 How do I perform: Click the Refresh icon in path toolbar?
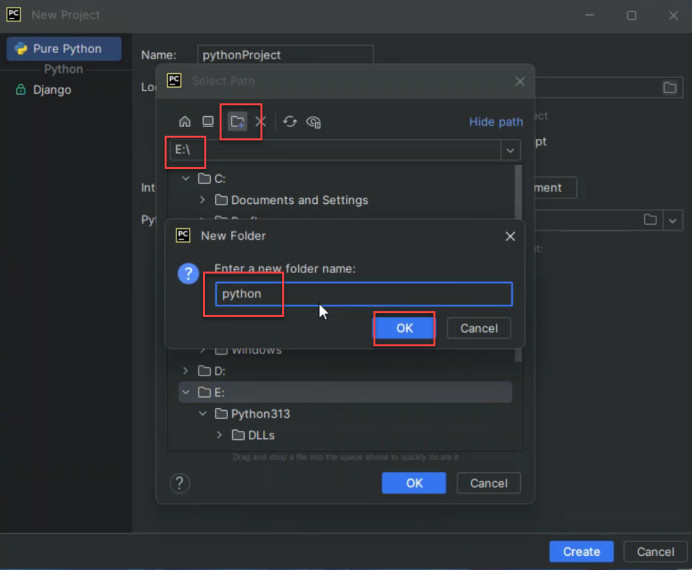290,122
